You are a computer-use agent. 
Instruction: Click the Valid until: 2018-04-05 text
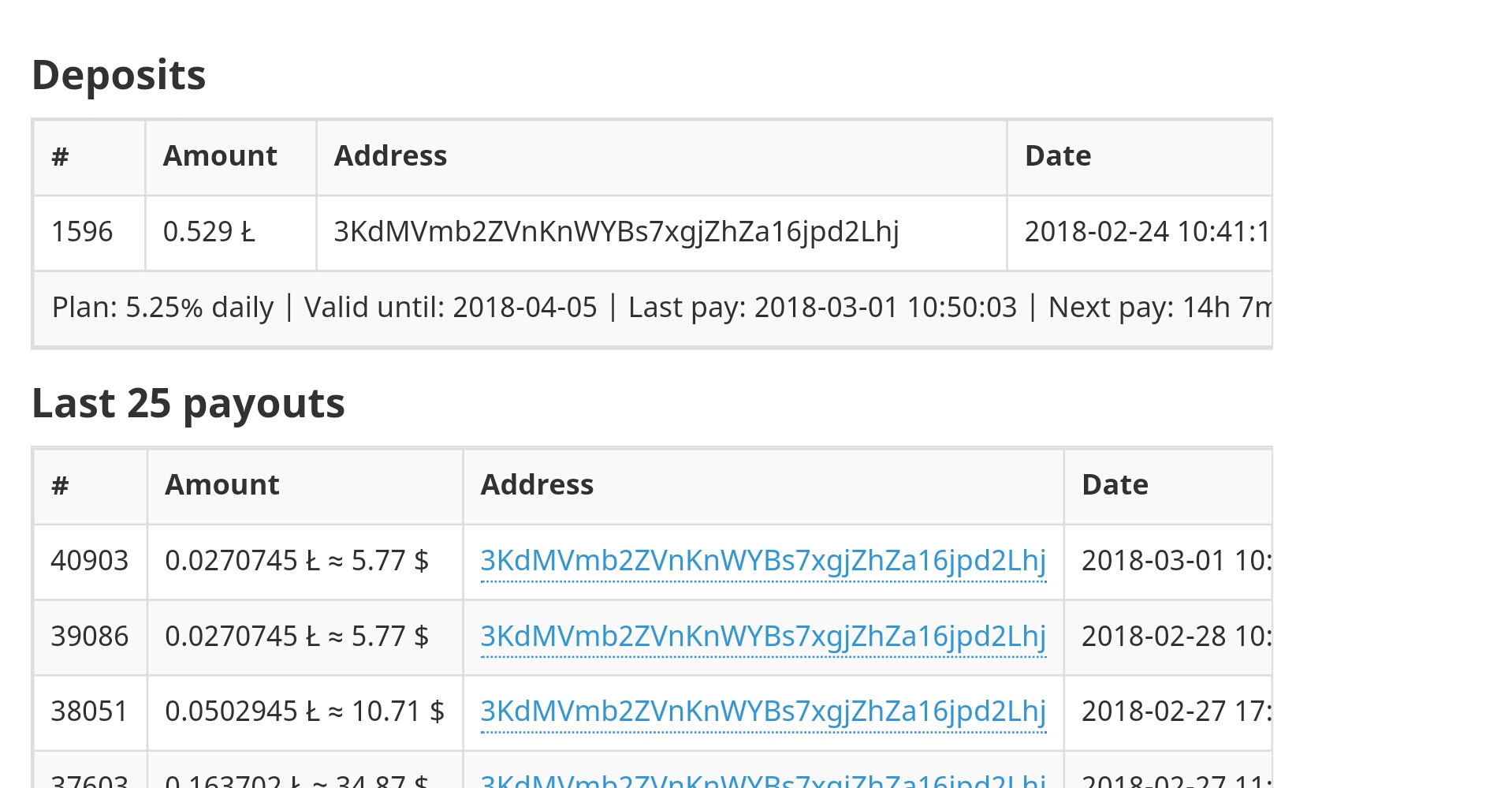tap(451, 308)
